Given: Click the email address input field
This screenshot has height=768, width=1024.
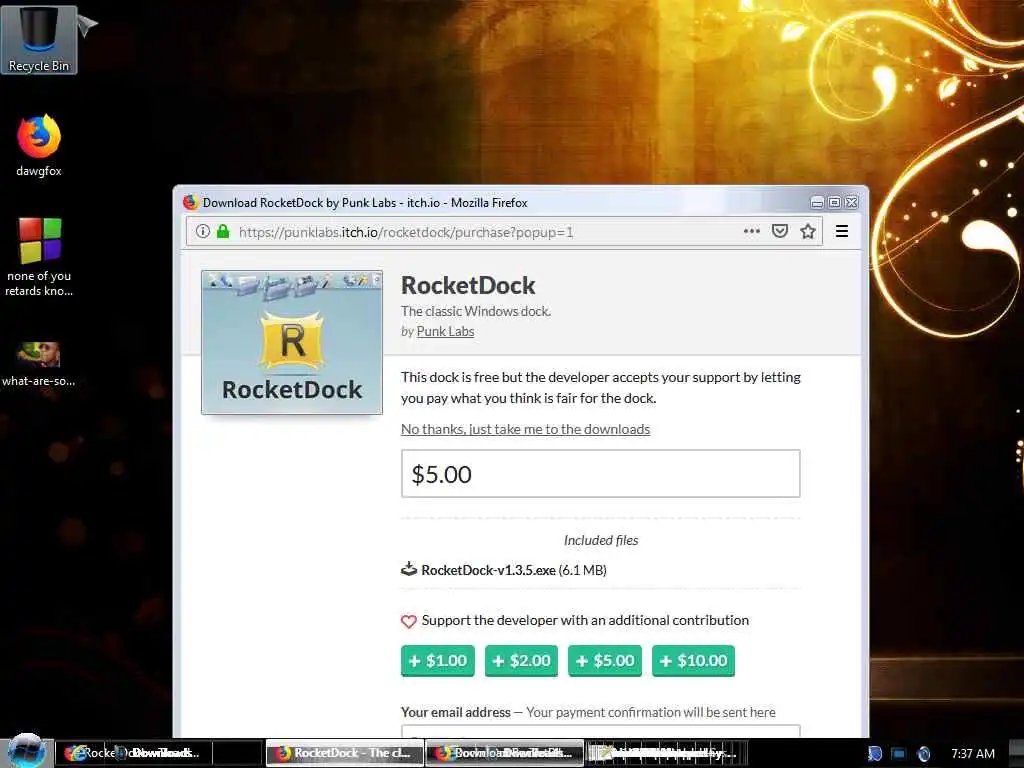Looking at the screenshot, I should tap(601, 731).
